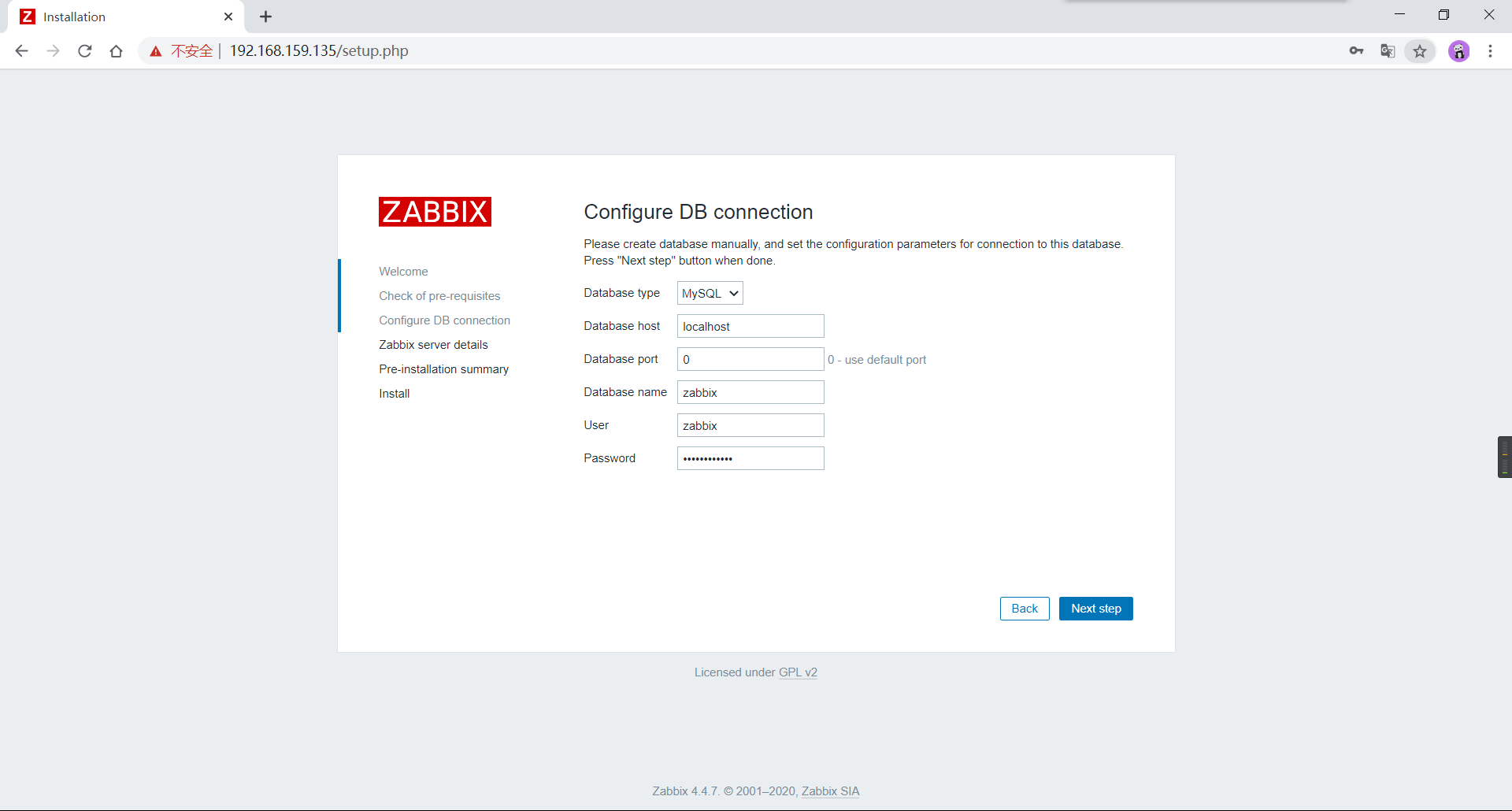The image size is (1512, 811).
Task: Go back using the browser back arrow
Action: 21,51
